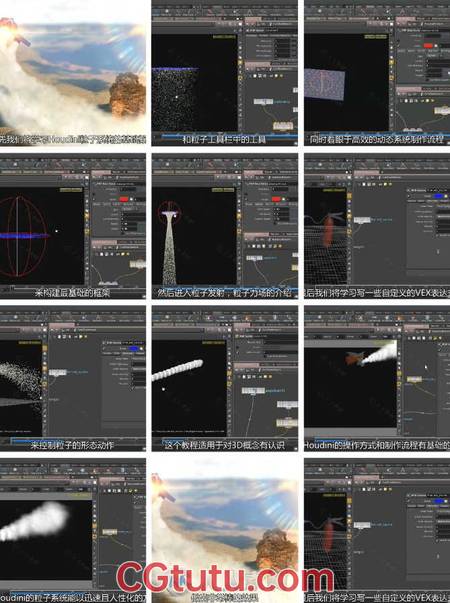Open the white smoke puff render thumbnail
Screen dimensions: 450x603
tap(73, 530)
